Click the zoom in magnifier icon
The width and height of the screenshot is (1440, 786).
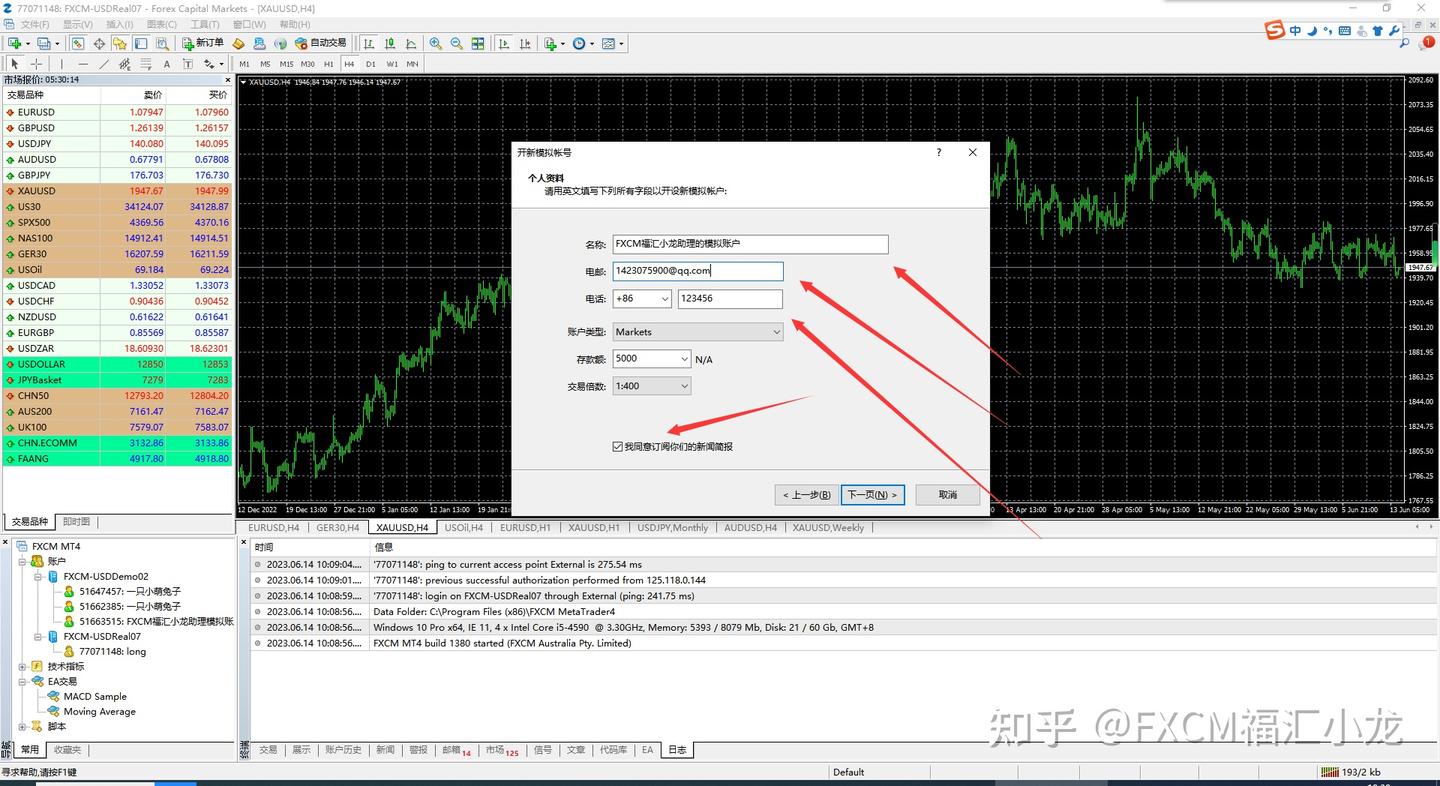pyautogui.click(x=436, y=43)
